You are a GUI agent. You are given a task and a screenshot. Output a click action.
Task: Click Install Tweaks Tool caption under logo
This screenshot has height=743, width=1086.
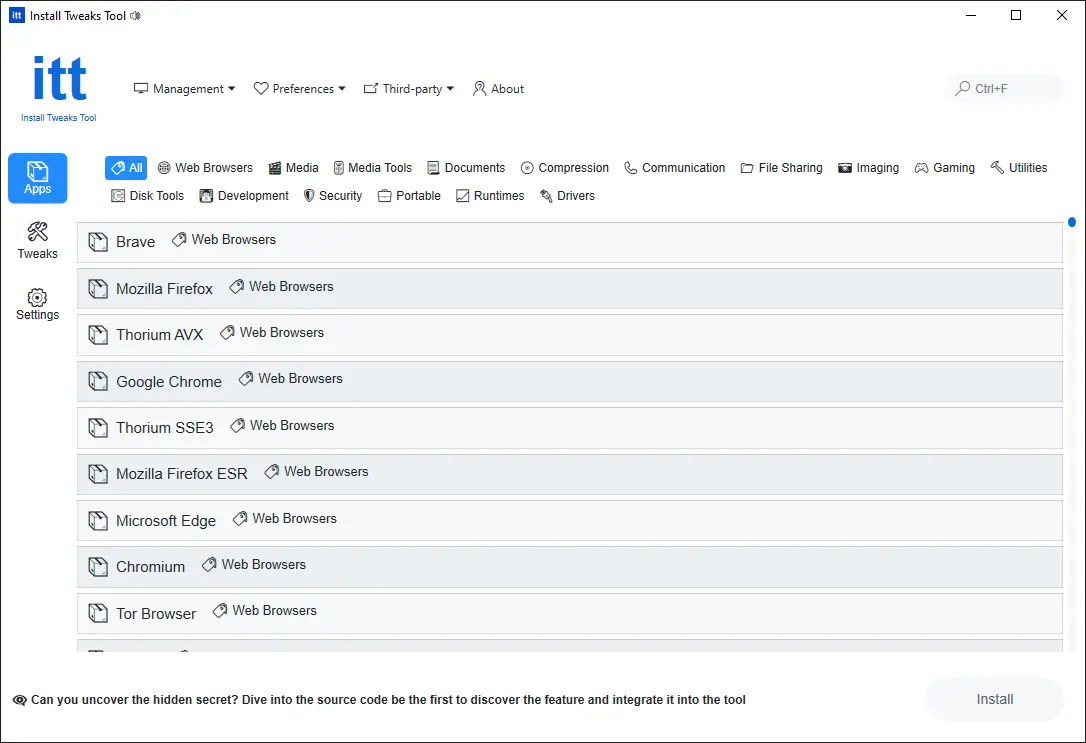click(59, 118)
